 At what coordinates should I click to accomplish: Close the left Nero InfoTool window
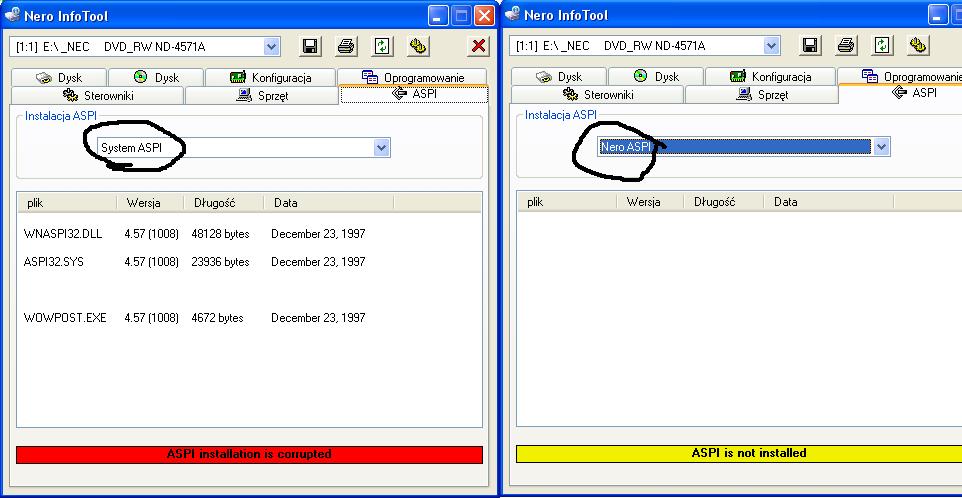[x=484, y=16]
